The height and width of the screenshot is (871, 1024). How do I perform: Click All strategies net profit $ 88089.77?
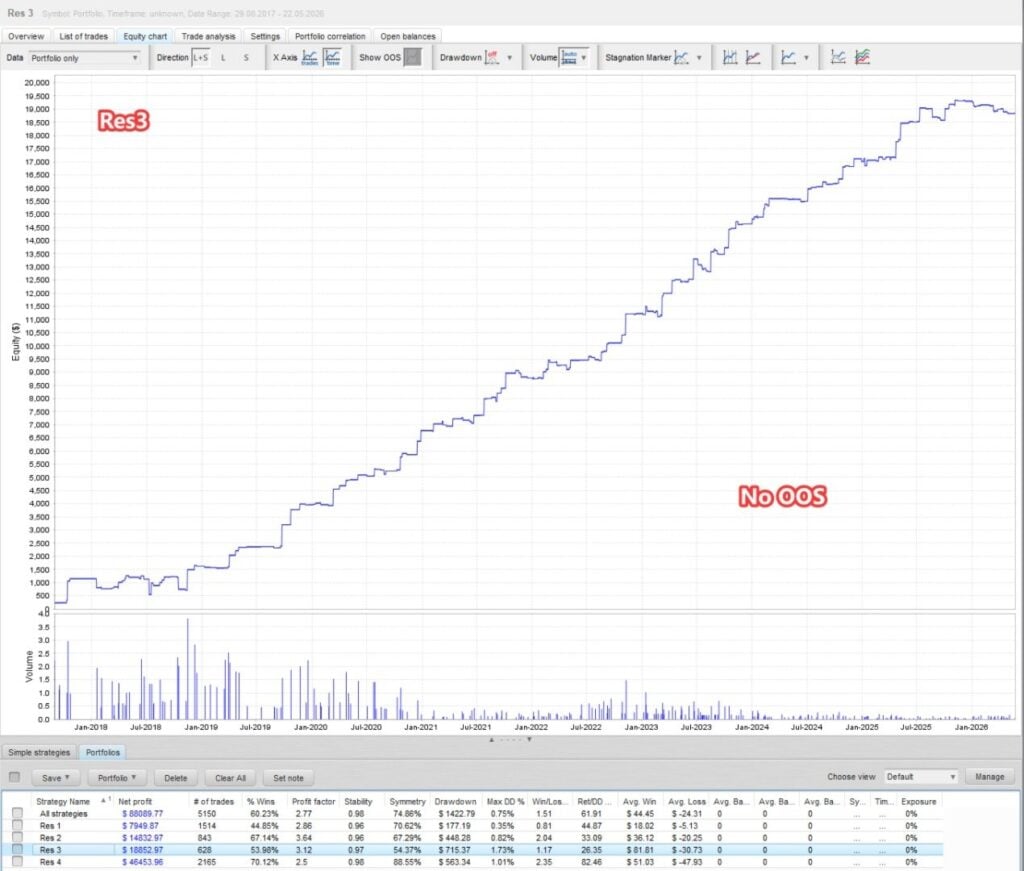click(x=142, y=814)
